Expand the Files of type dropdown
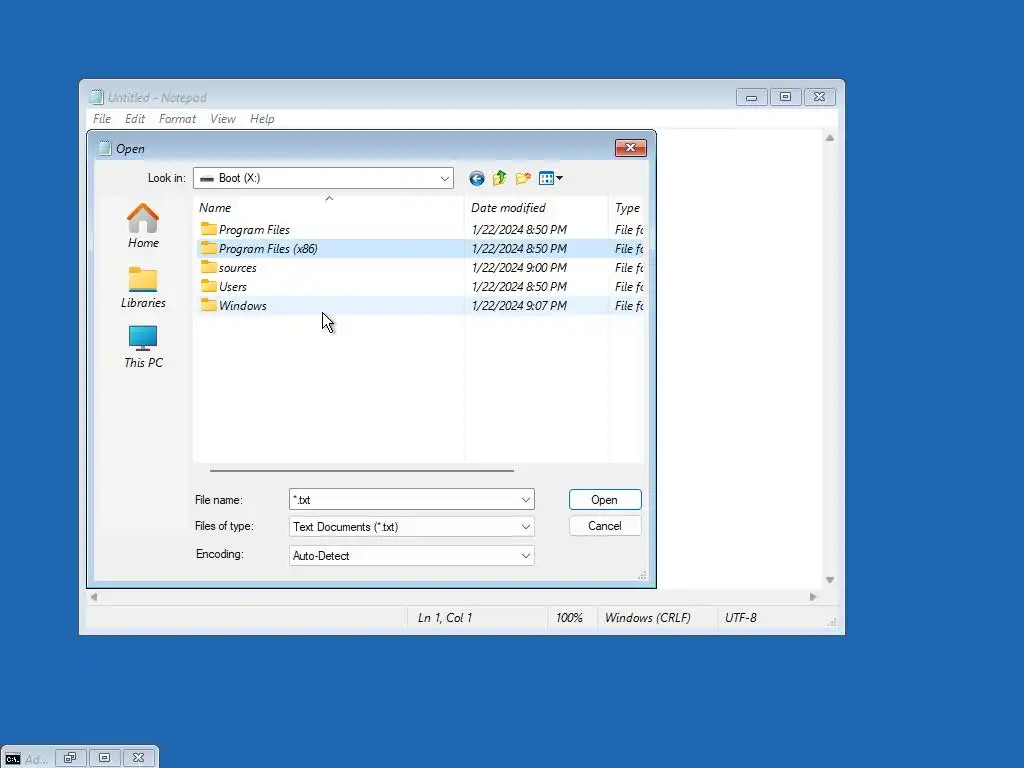The image size is (1024, 768). click(526, 526)
